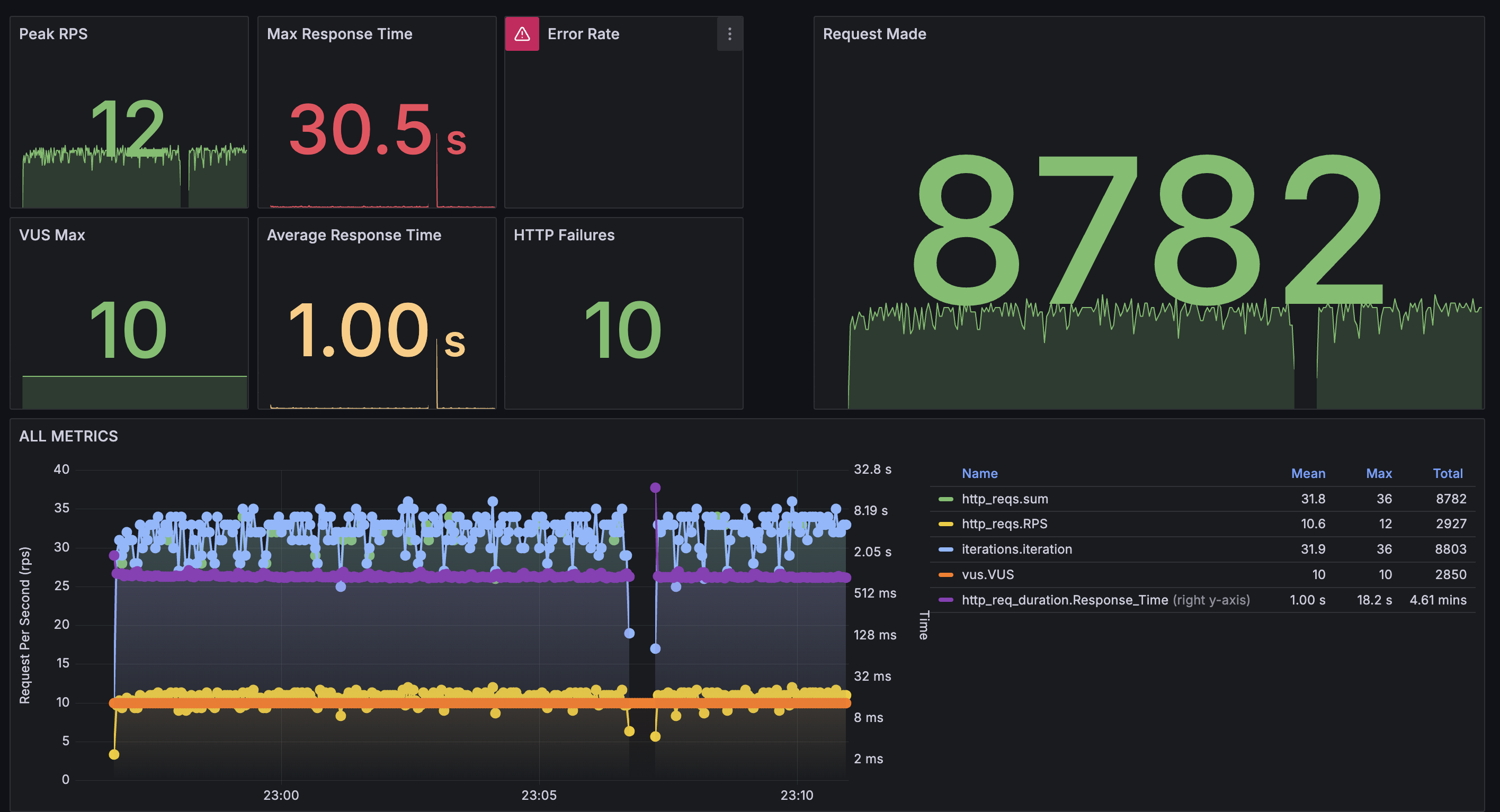Toggle visibility of vus.VUS series label
Screen dimensions: 1500x812
988,574
